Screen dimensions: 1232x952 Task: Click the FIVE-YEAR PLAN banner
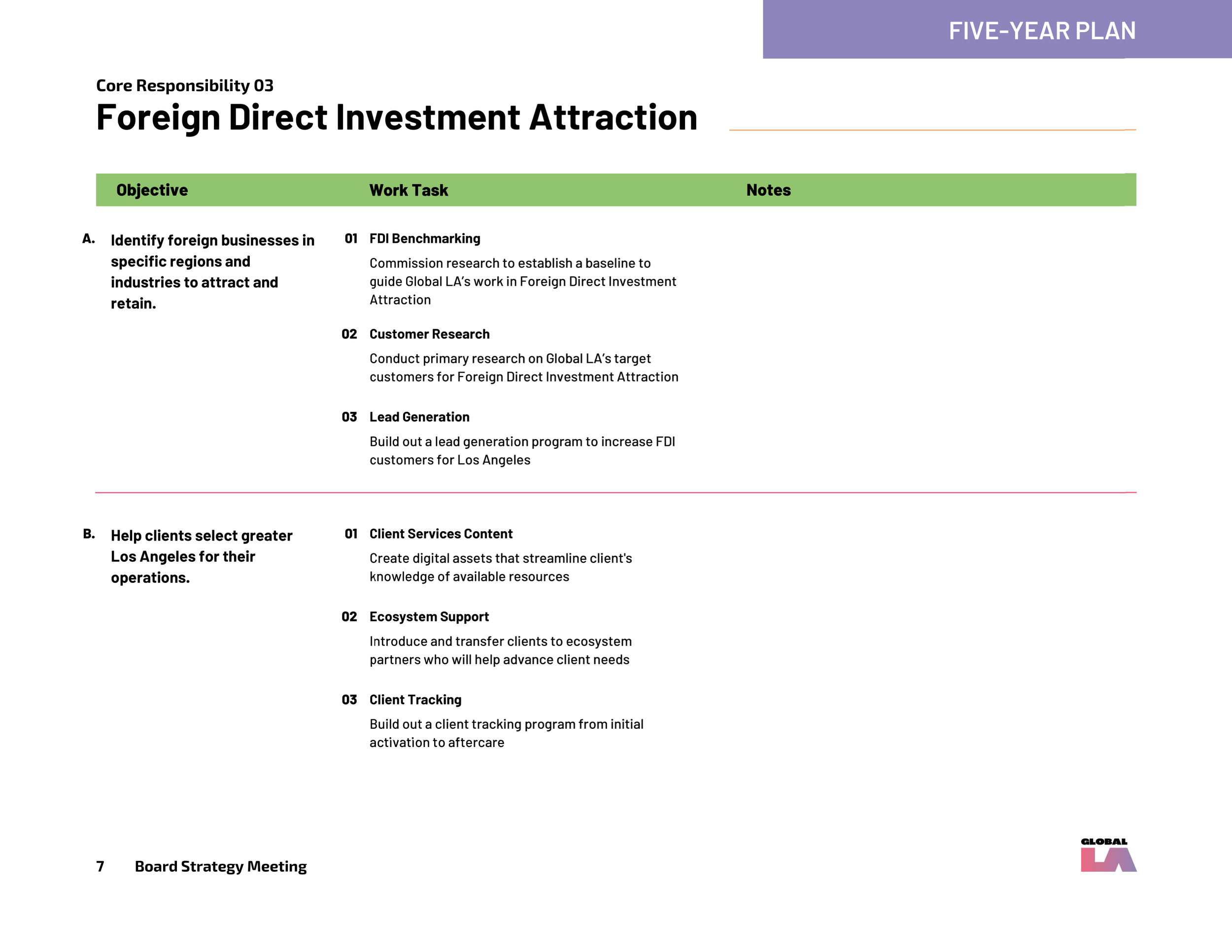click(997, 30)
